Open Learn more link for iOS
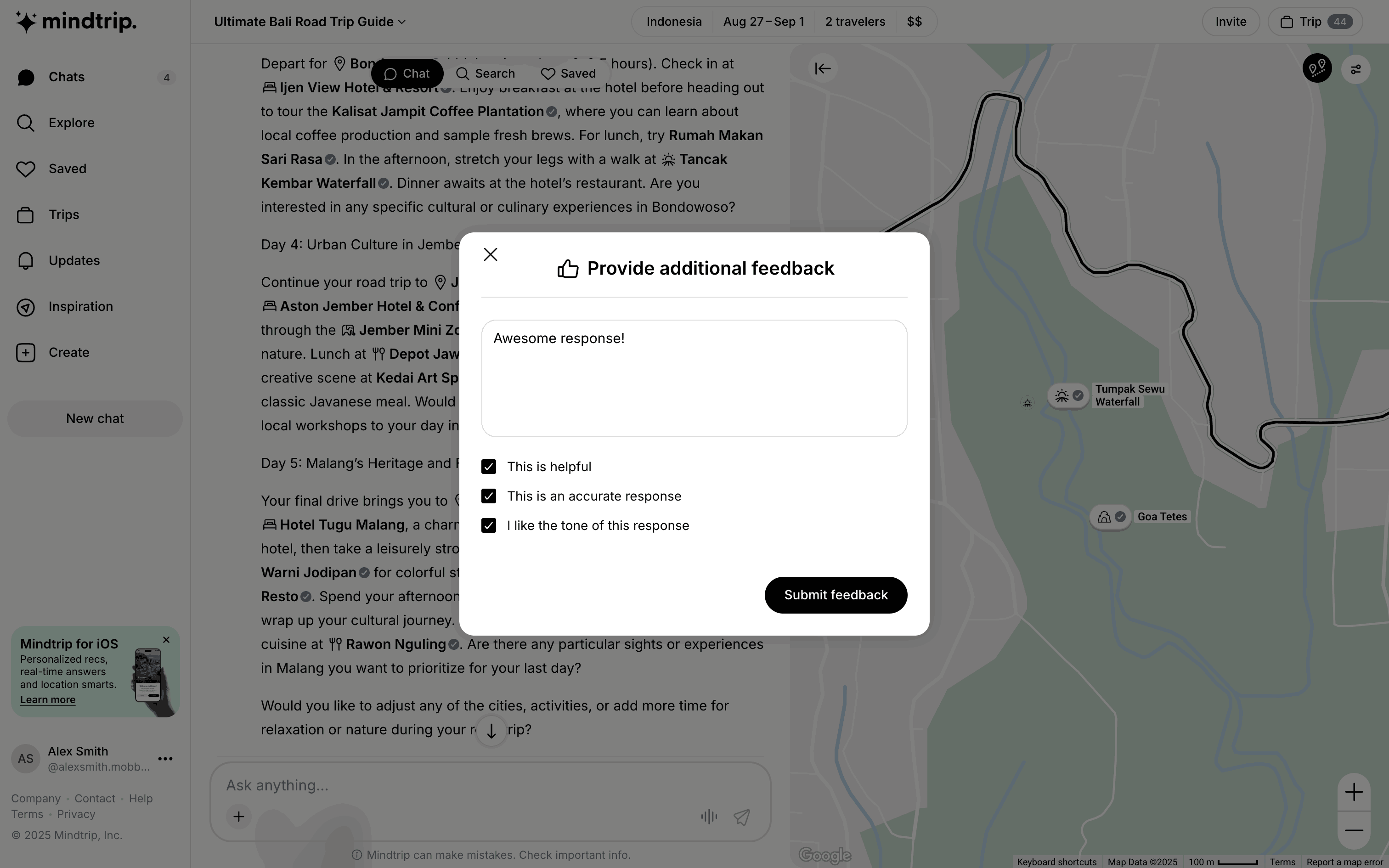 pos(48,700)
